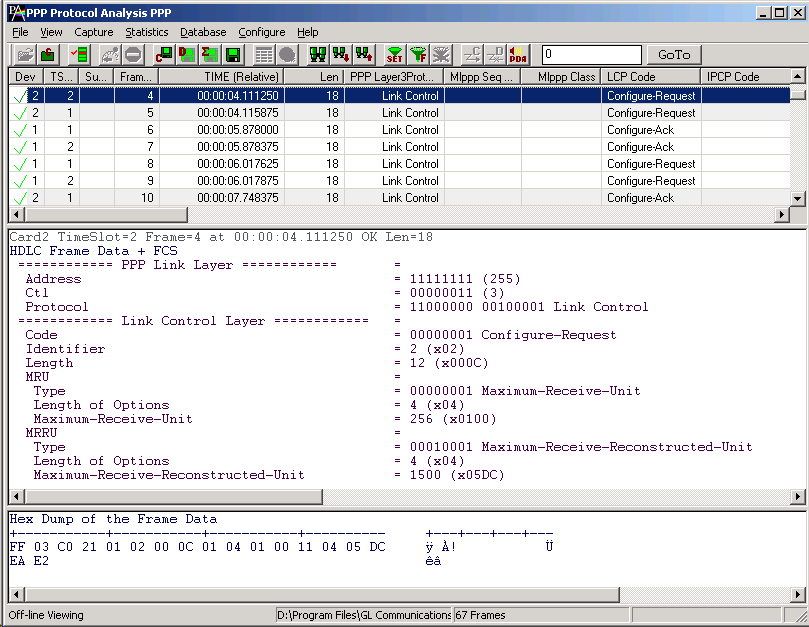Click the binoculars find icon
This screenshot has height=627, width=809.
pos(318,54)
